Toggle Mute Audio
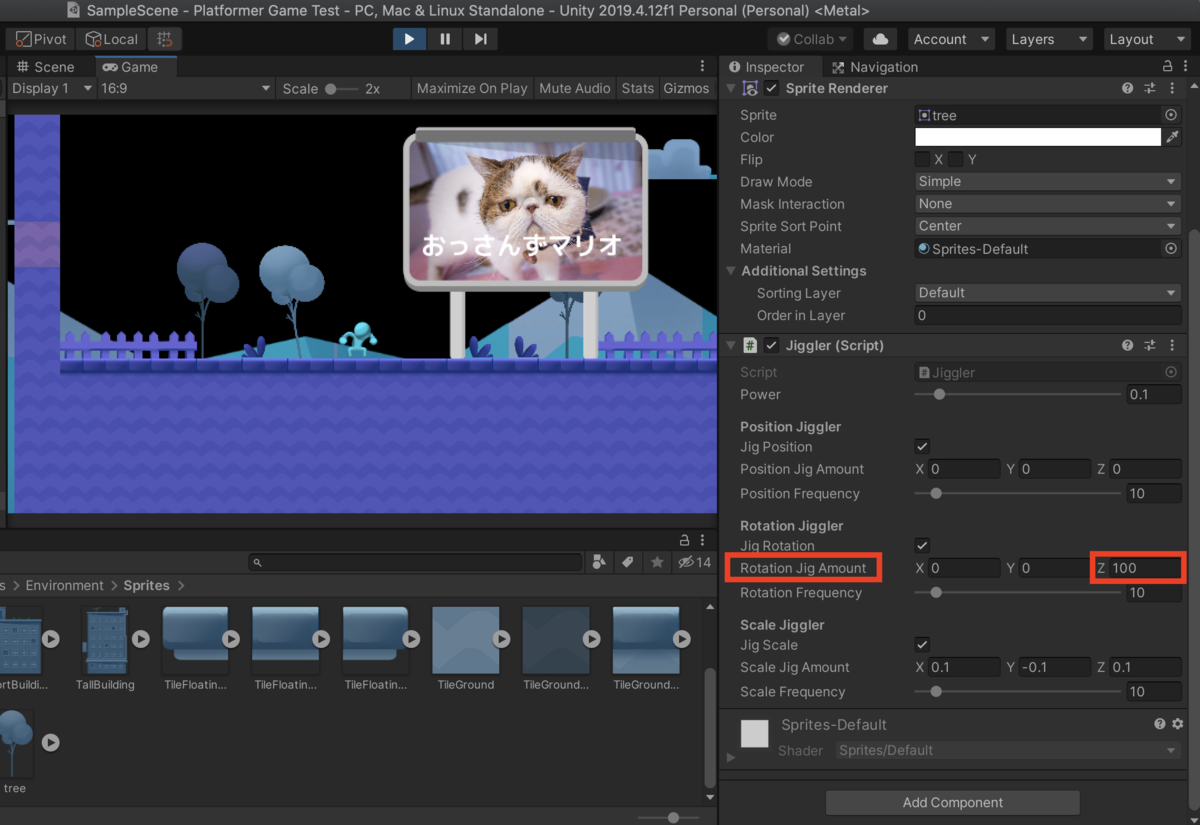 575,88
